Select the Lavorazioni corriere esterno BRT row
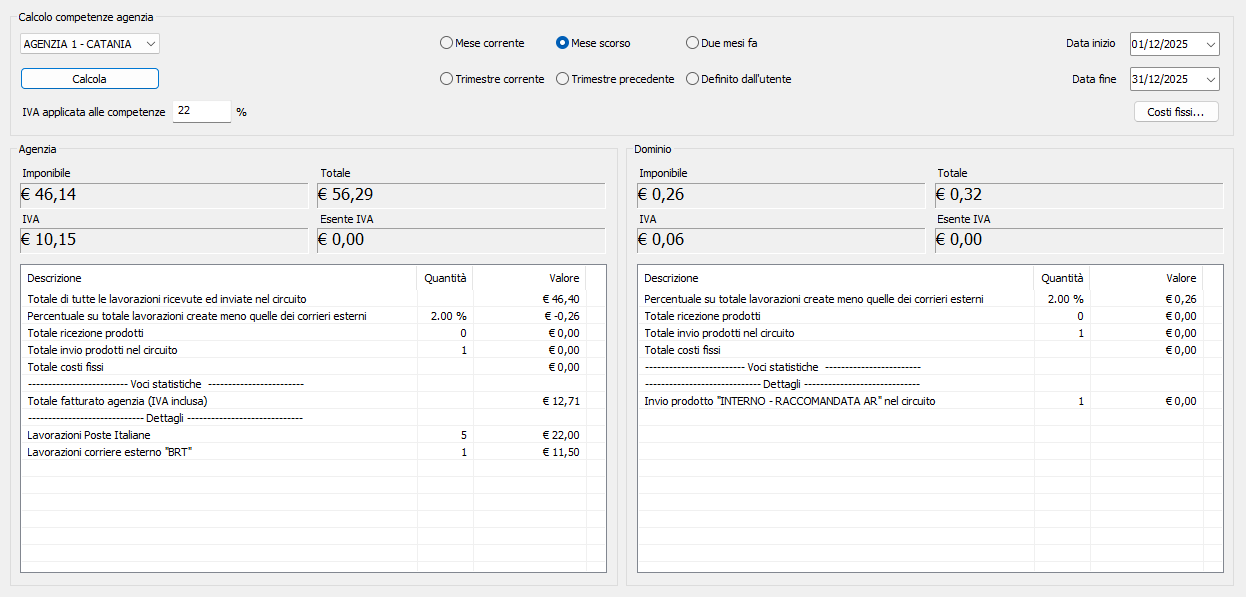The image size is (1246, 597). click(x=109, y=452)
